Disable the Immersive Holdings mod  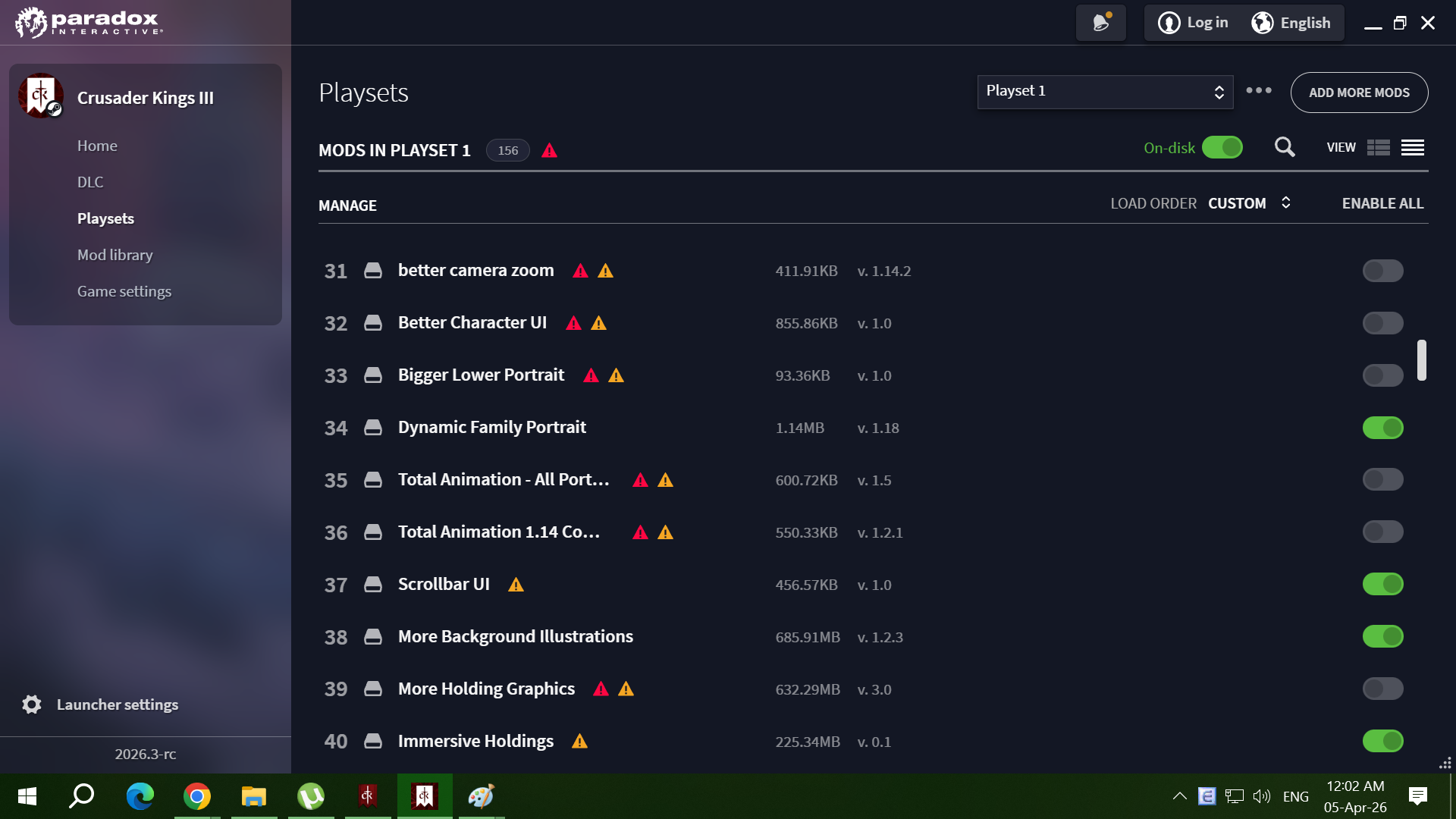point(1383,741)
